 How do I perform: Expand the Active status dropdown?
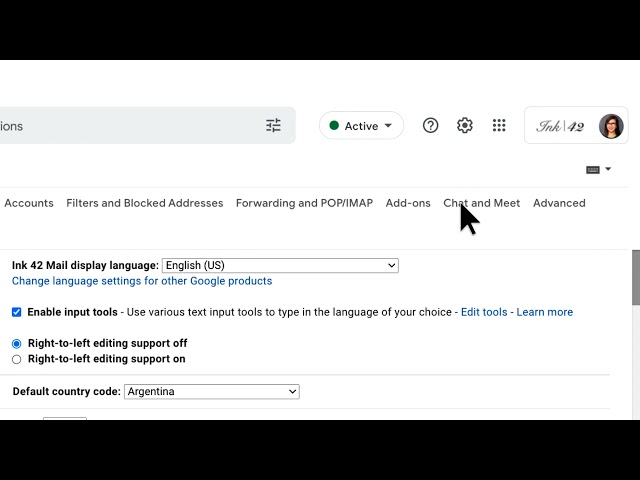[361, 126]
